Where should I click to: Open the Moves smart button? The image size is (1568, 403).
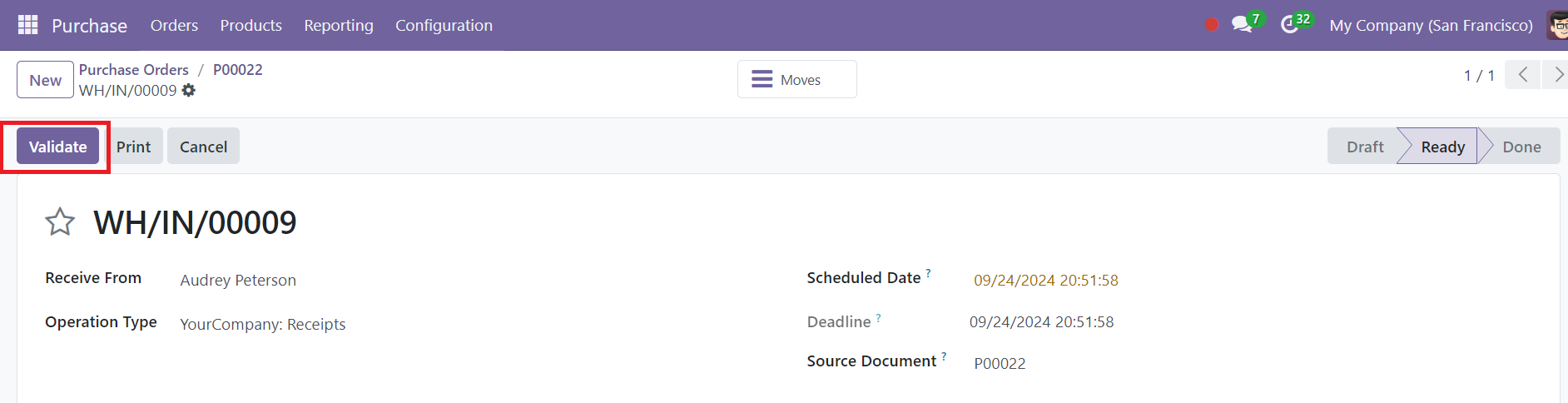(796, 79)
